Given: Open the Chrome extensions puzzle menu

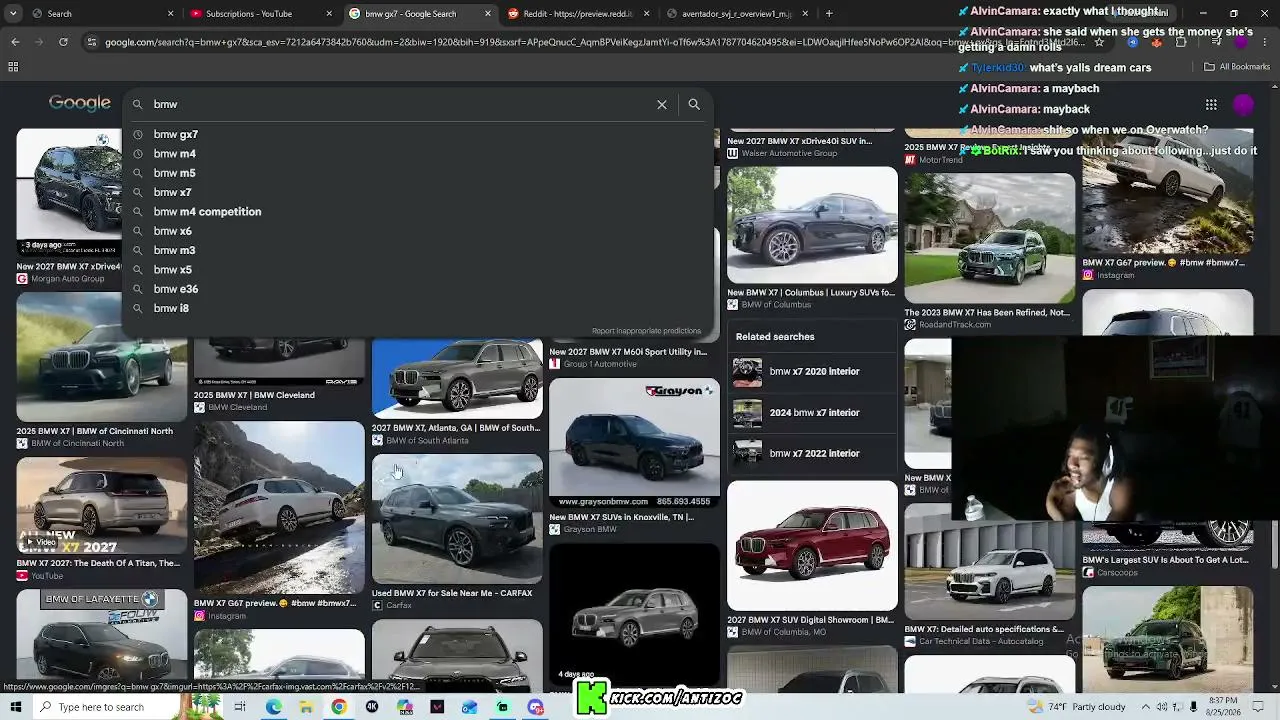Looking at the screenshot, I should tap(1182, 42).
